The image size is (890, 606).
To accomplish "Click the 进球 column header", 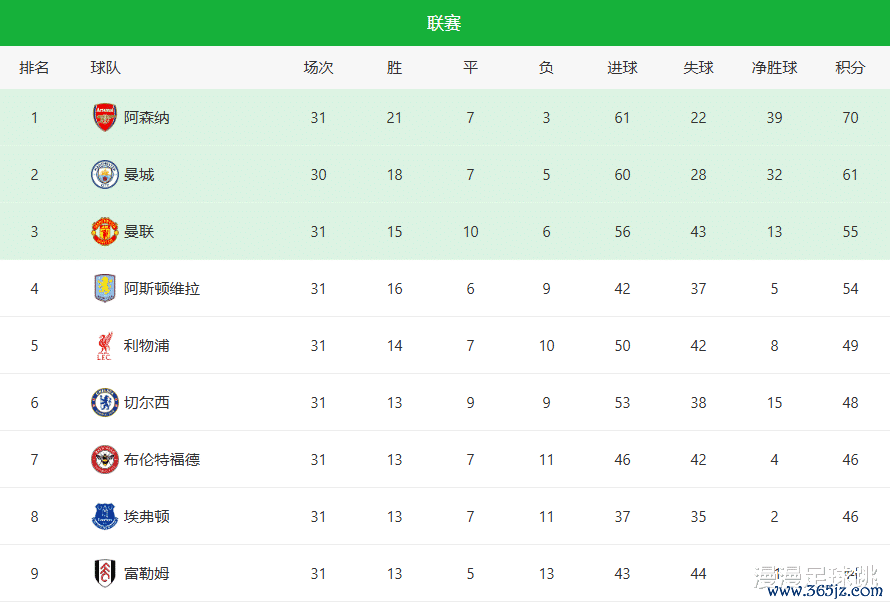I will [622, 68].
